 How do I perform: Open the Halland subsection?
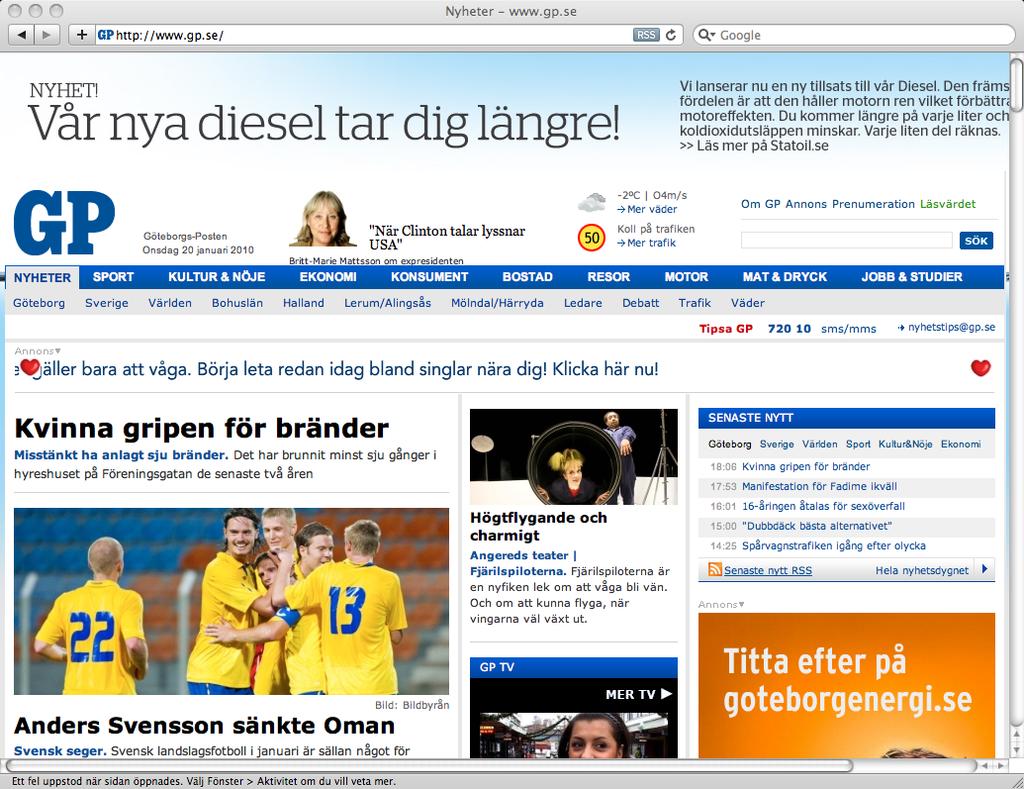(304, 303)
